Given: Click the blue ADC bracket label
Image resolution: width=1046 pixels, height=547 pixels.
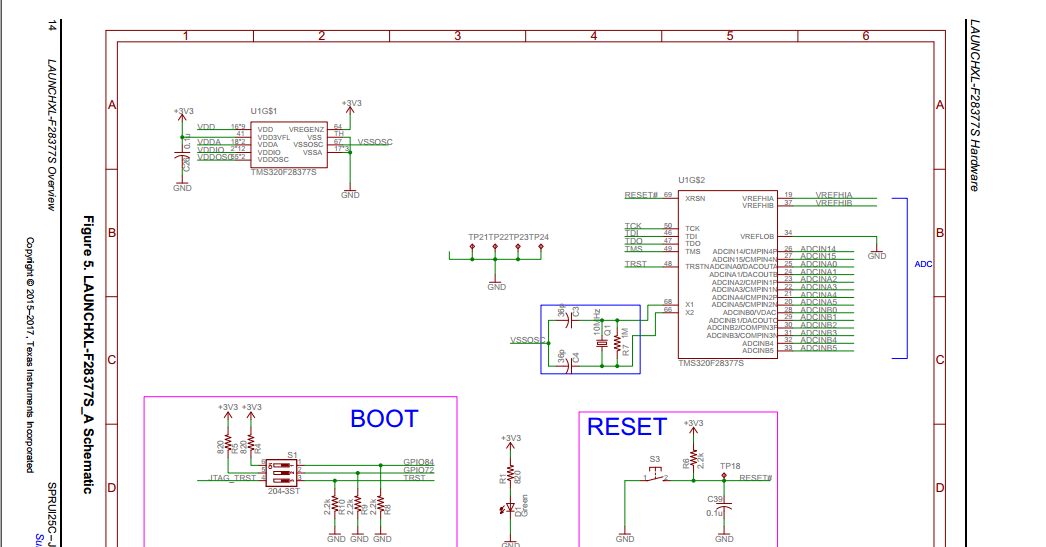Looking at the screenshot, I should point(923,264).
